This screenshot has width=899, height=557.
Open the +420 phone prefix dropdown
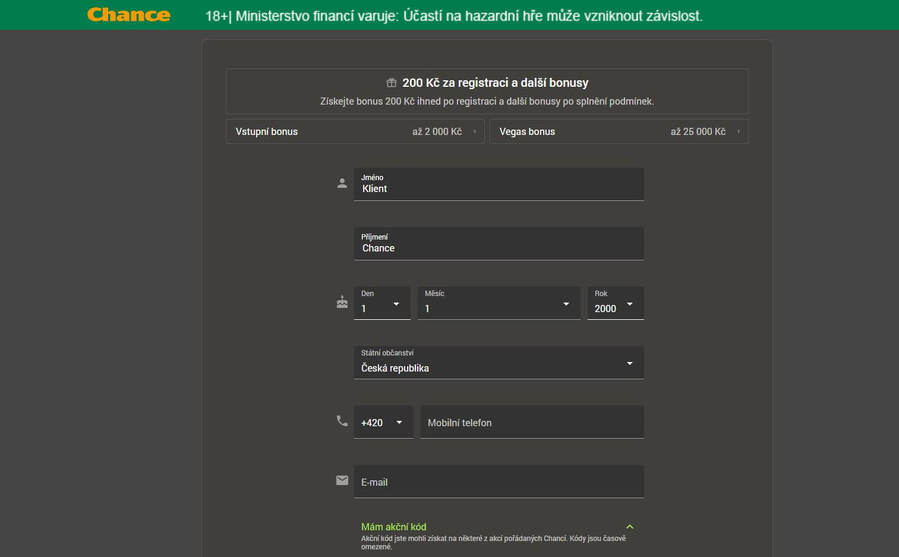pyautogui.click(x=383, y=422)
